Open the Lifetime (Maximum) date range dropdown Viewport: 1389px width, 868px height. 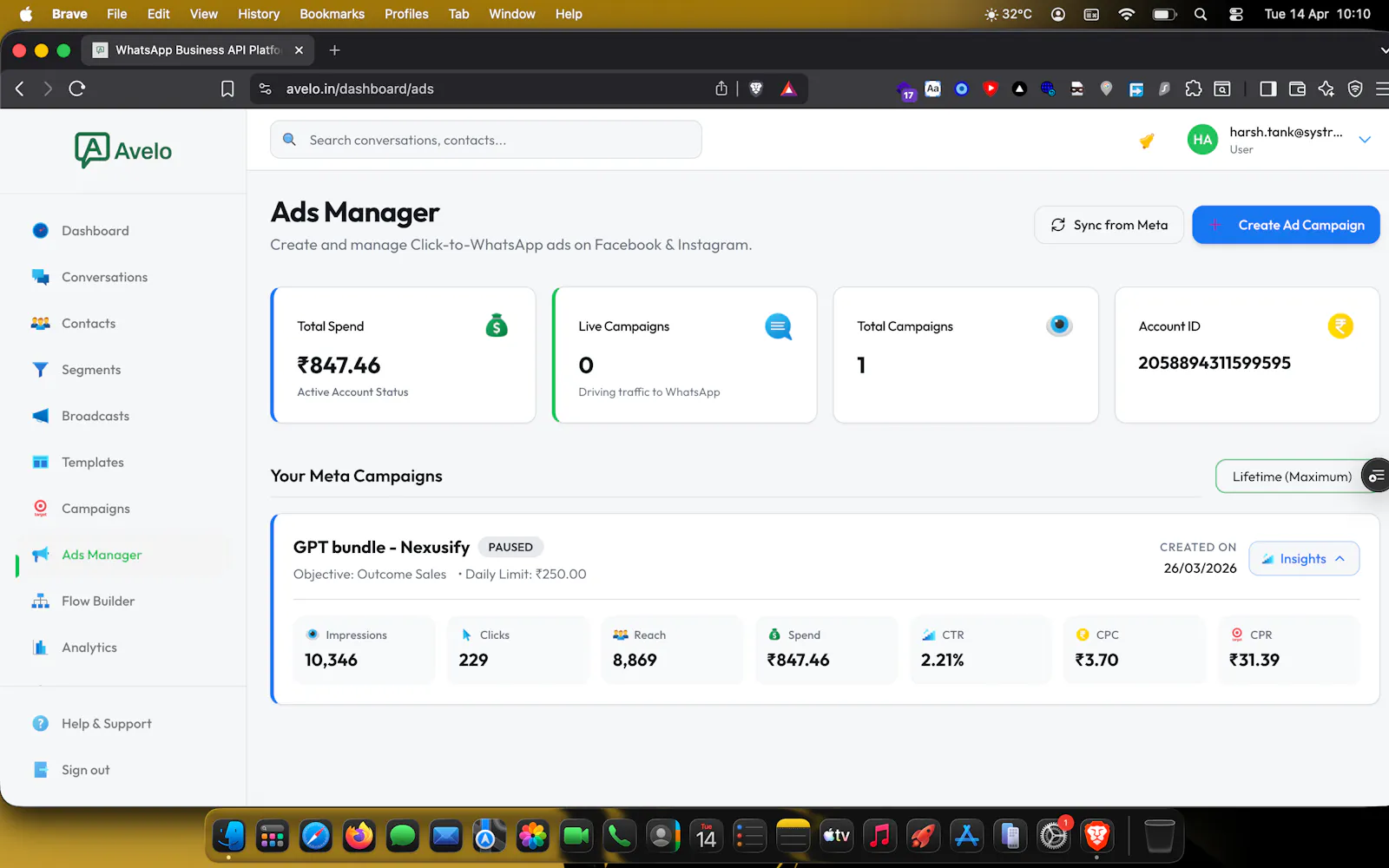1293,477
